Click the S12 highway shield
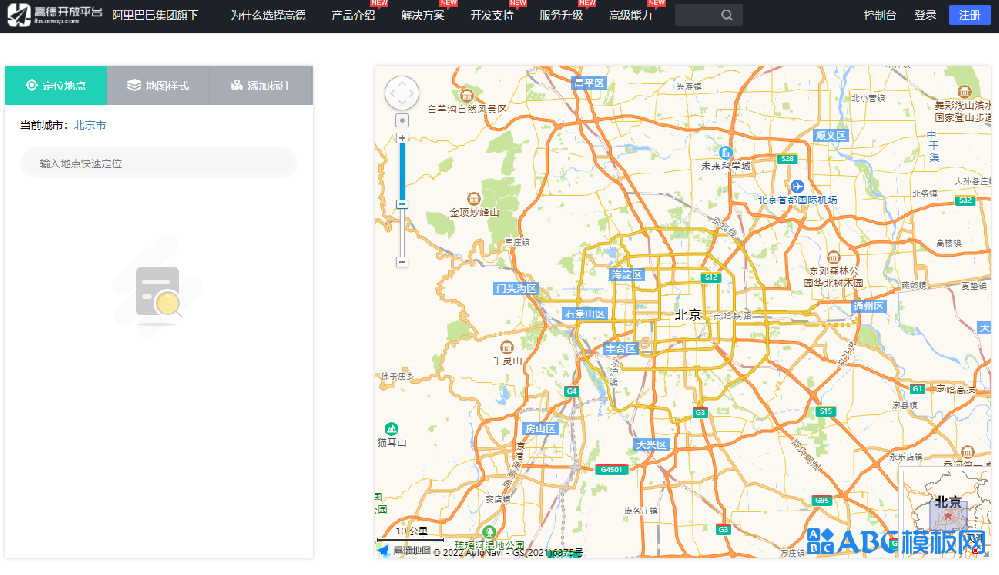This screenshot has width=999, height=575. coord(710,278)
